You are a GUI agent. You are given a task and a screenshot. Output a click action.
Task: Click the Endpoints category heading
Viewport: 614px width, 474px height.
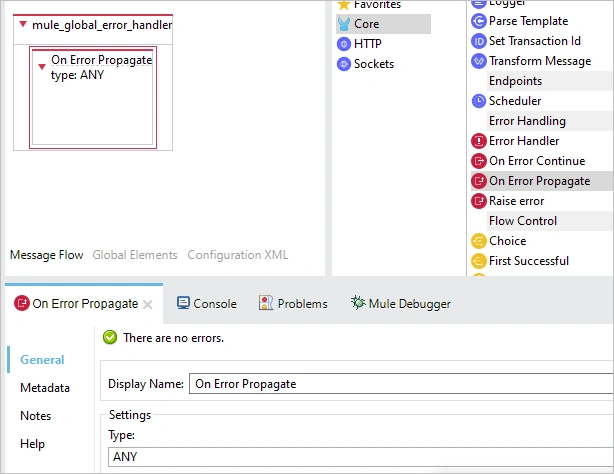point(515,81)
